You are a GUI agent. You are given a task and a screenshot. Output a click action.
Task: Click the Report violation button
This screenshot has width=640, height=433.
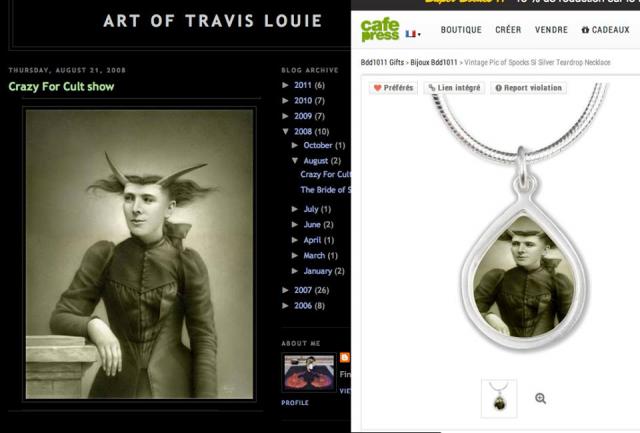coord(528,88)
